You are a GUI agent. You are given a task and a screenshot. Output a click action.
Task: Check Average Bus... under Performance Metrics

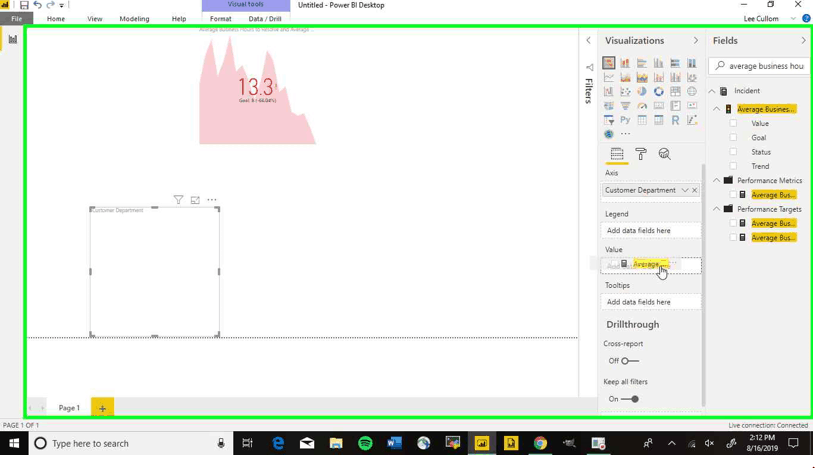tap(733, 194)
